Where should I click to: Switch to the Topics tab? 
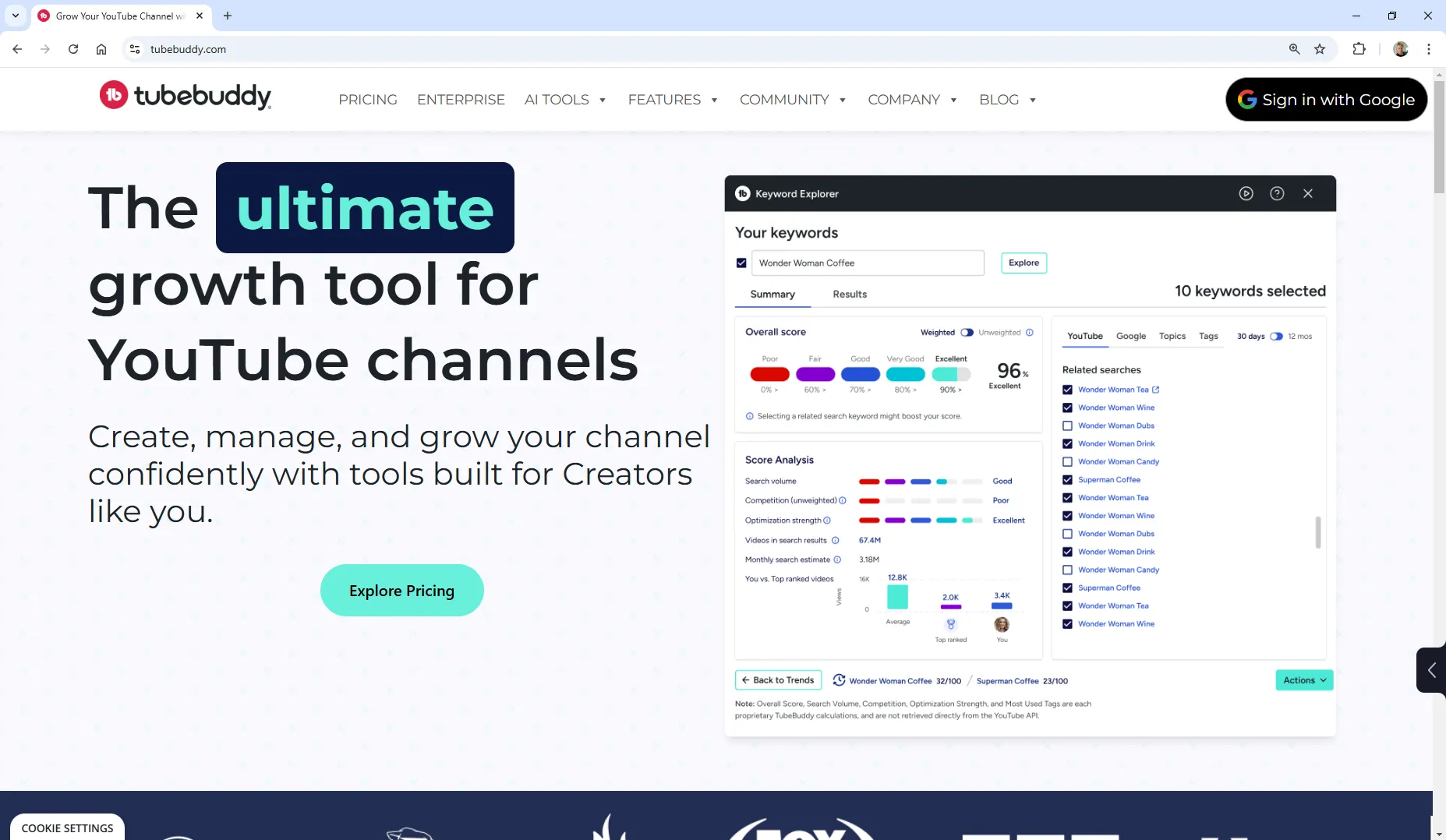[1172, 337]
